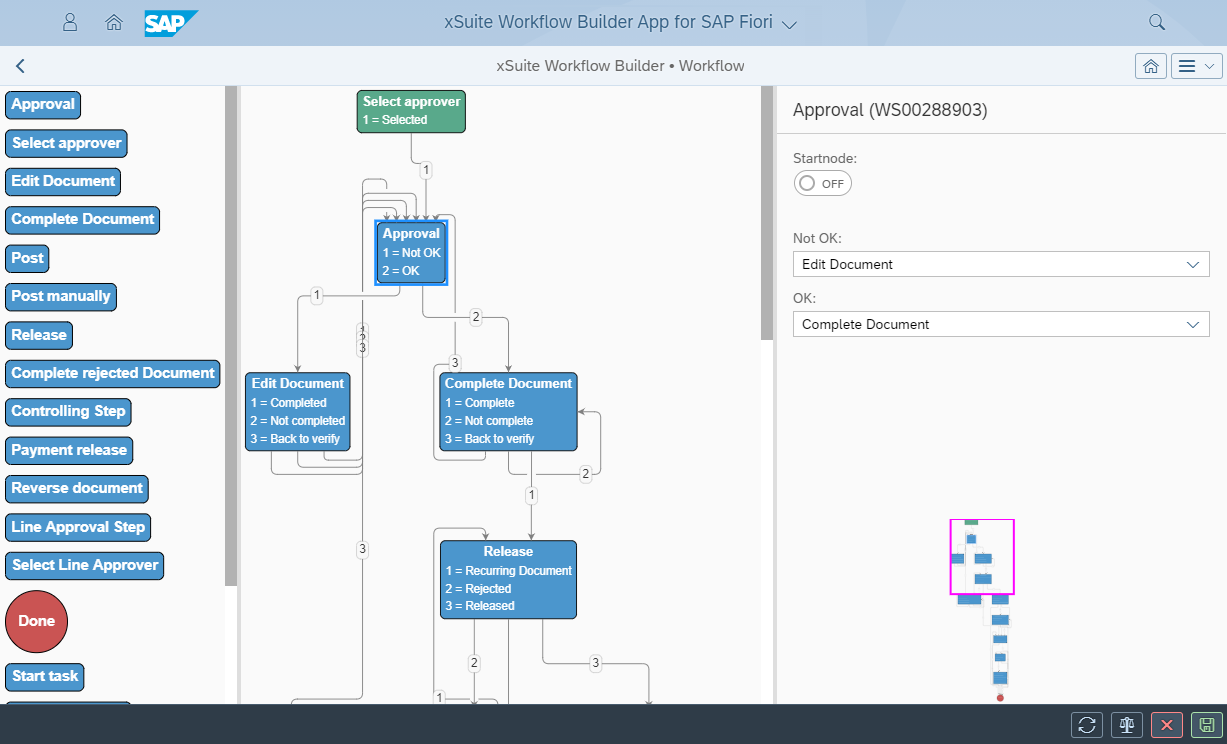This screenshot has height=744, width=1227.
Task: Click the red 'Done' node button
Action: (36, 621)
